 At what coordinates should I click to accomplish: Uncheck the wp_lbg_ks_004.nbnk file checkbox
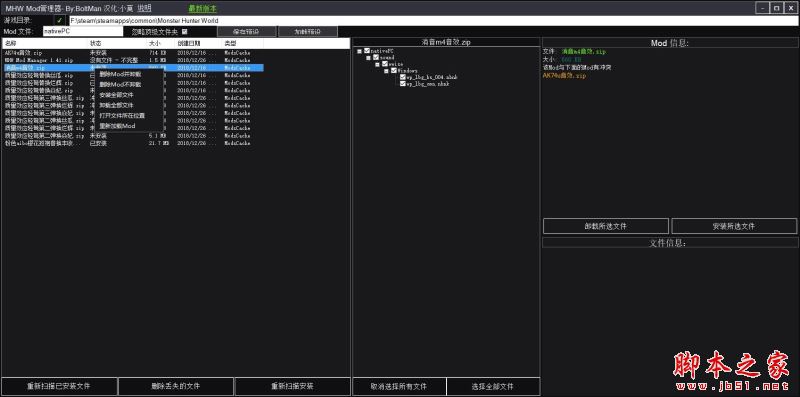pos(403,77)
